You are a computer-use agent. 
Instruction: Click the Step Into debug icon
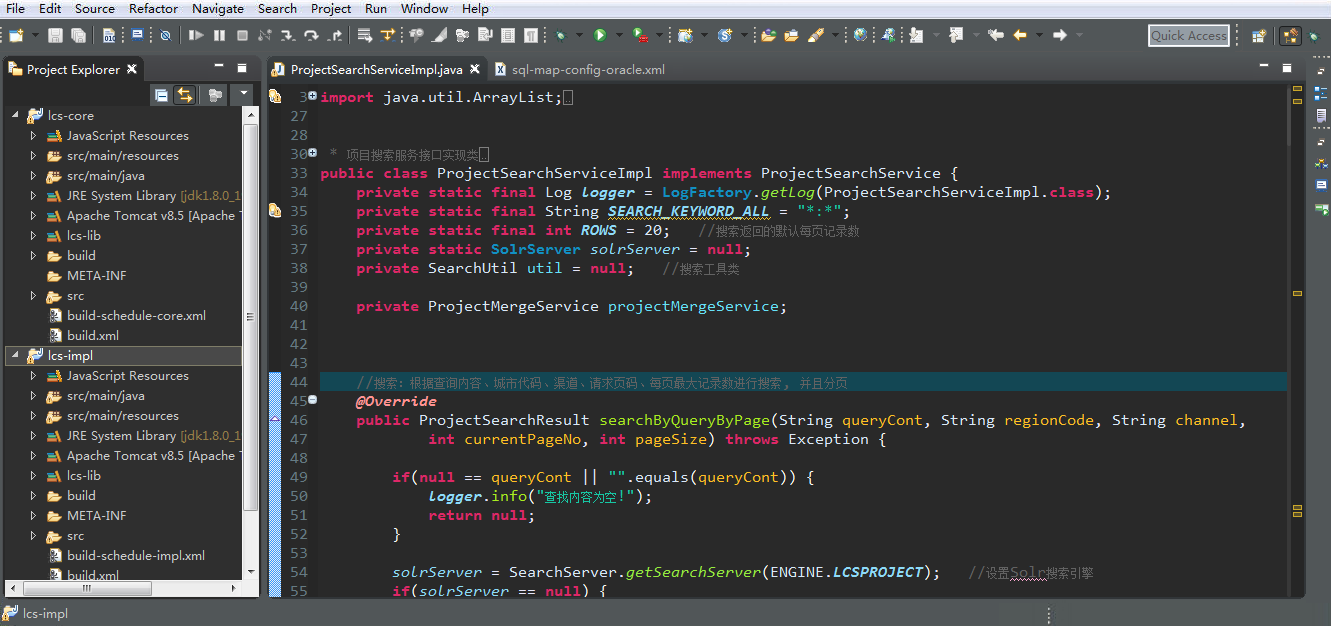pyautogui.click(x=287, y=35)
